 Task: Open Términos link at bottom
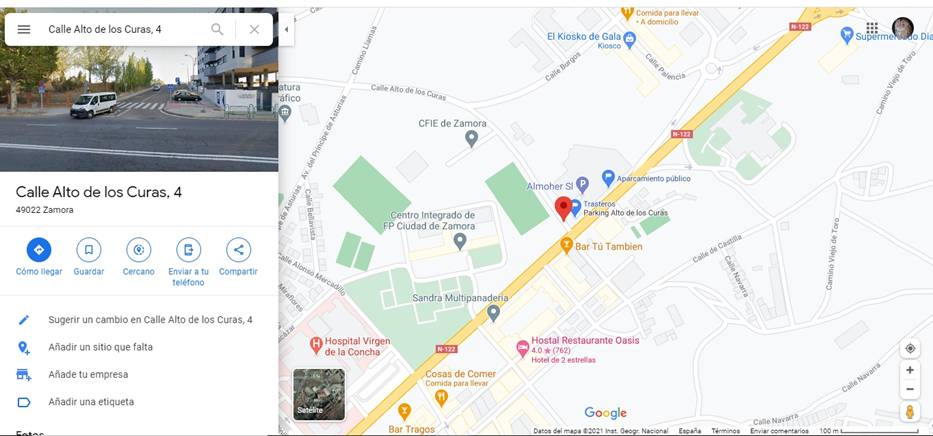click(725, 431)
